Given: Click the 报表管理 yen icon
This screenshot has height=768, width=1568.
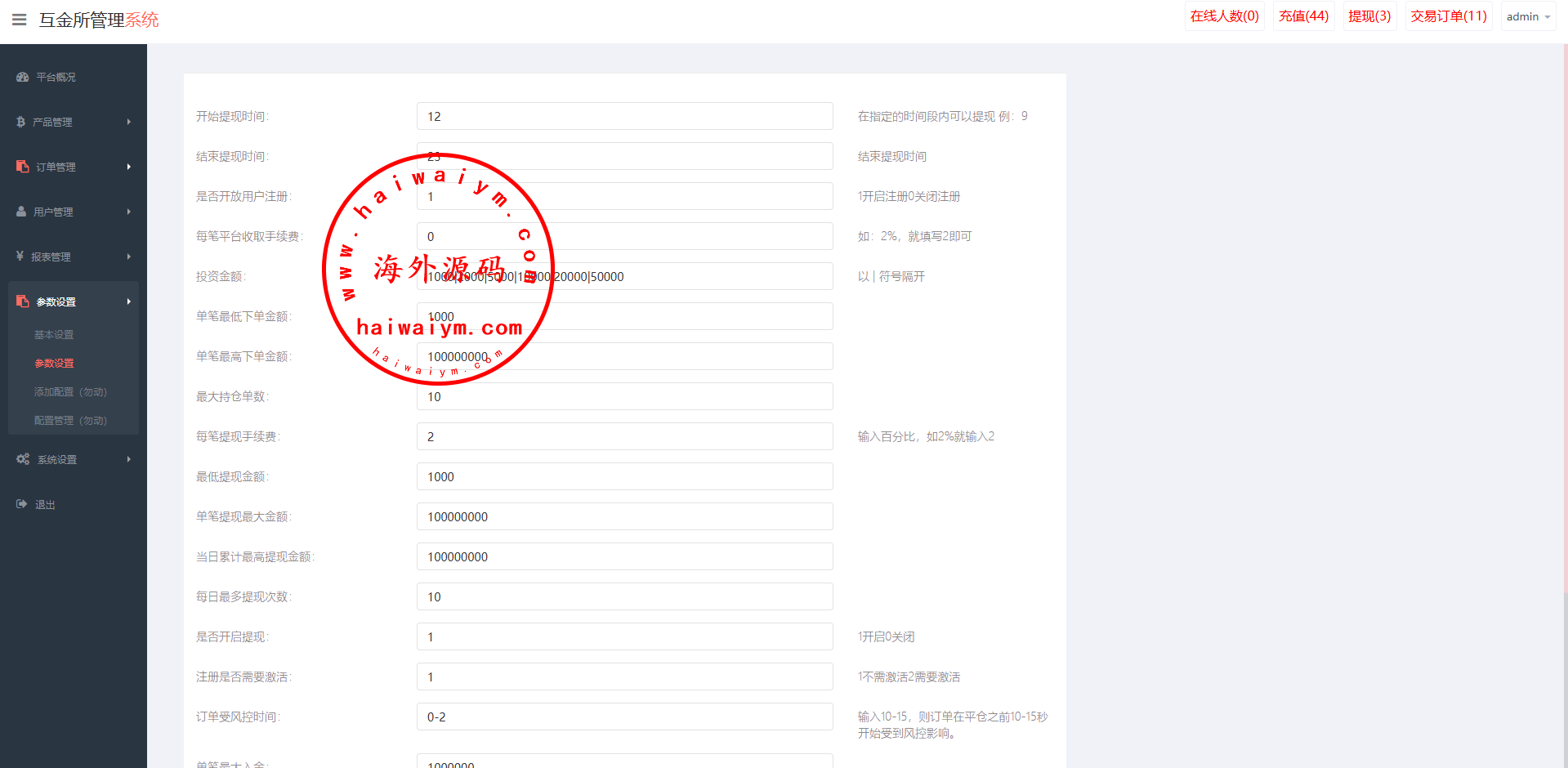Looking at the screenshot, I should click(x=20, y=257).
